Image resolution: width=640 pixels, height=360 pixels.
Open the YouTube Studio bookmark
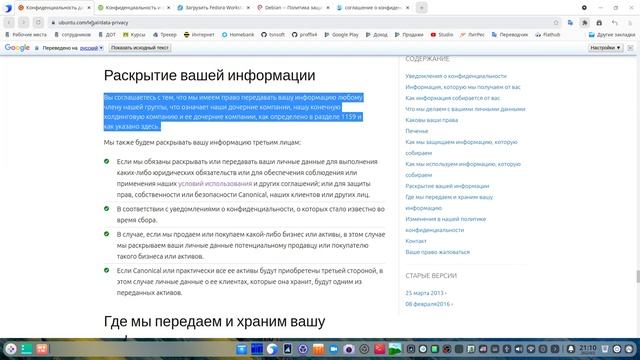click(442, 35)
